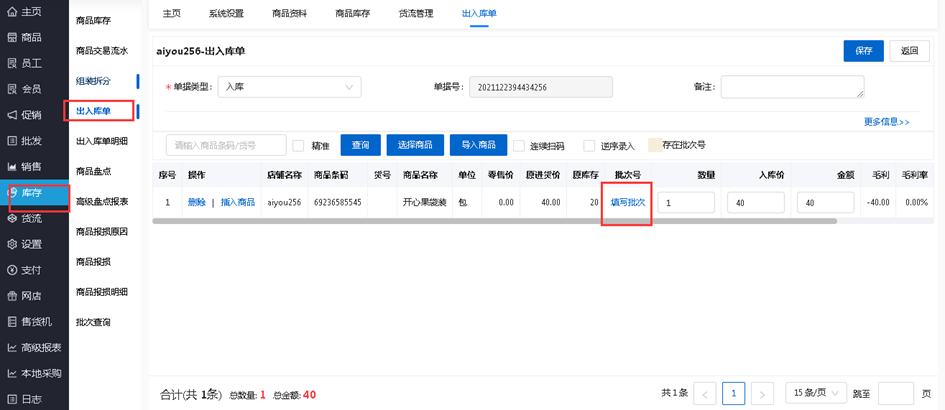The width and height of the screenshot is (945, 410).
Task: Switch to the 货流管理 tab
Action: click(416, 14)
